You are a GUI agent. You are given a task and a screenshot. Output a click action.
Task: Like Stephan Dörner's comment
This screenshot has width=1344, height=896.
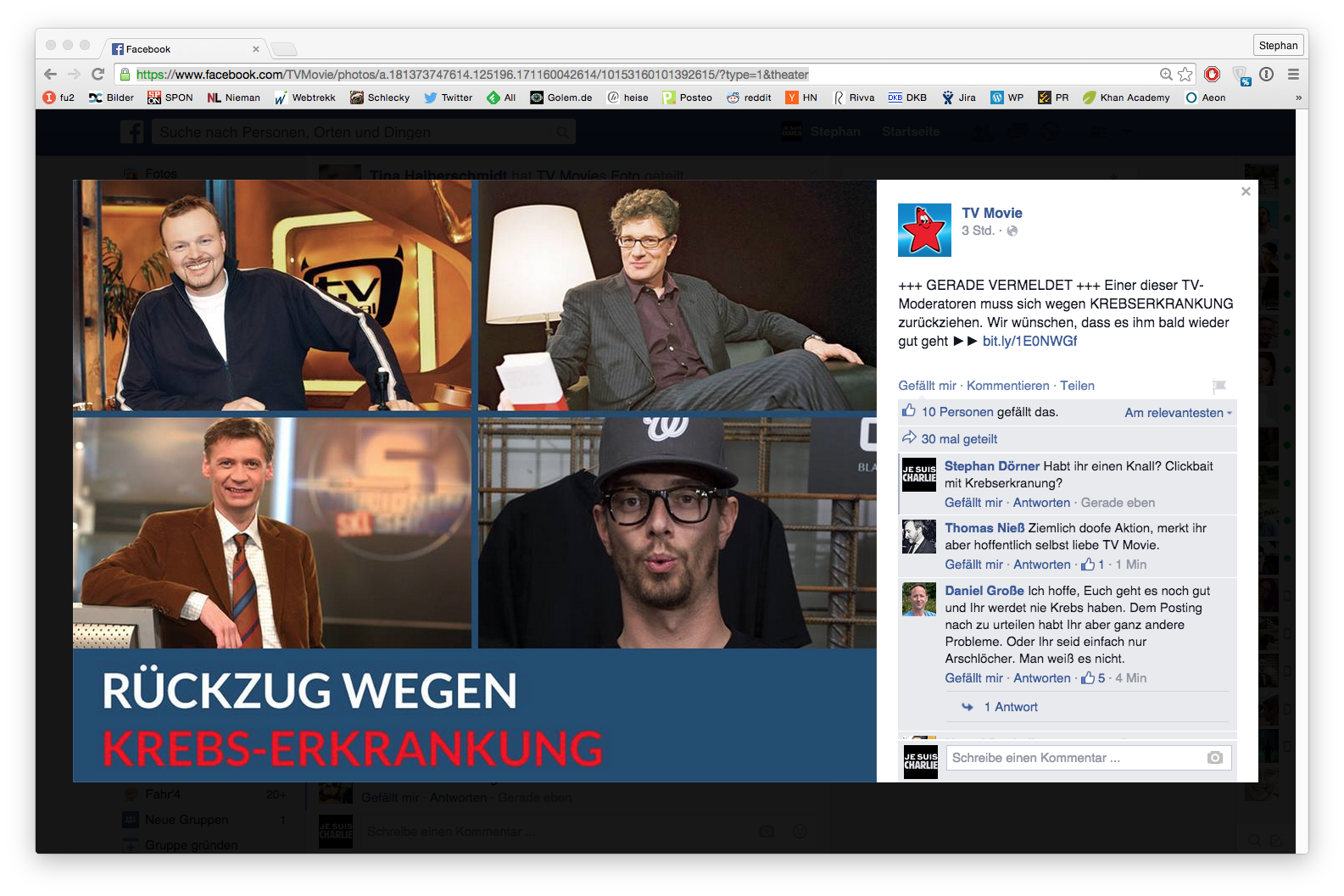973,503
